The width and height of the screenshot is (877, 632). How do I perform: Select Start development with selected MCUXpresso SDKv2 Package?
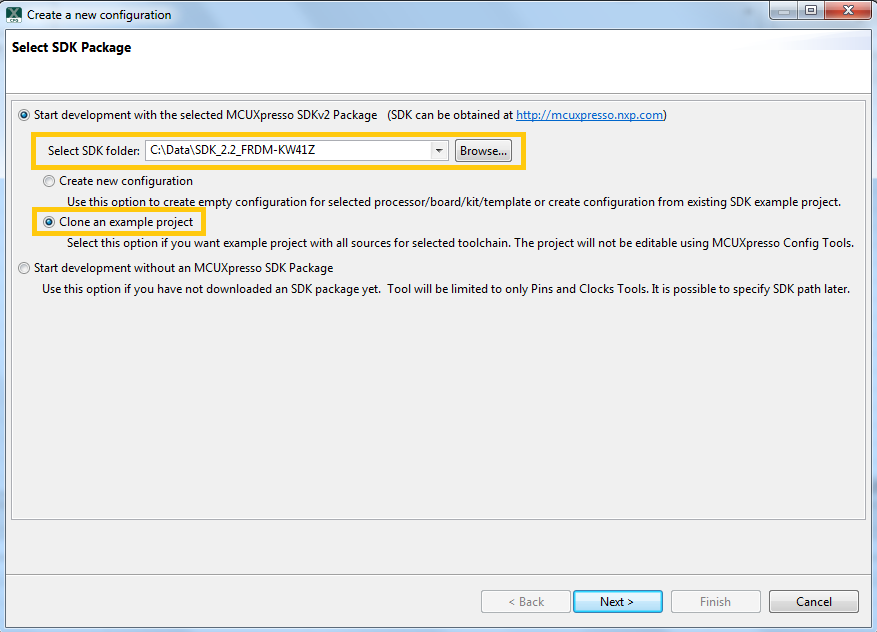pos(24,115)
